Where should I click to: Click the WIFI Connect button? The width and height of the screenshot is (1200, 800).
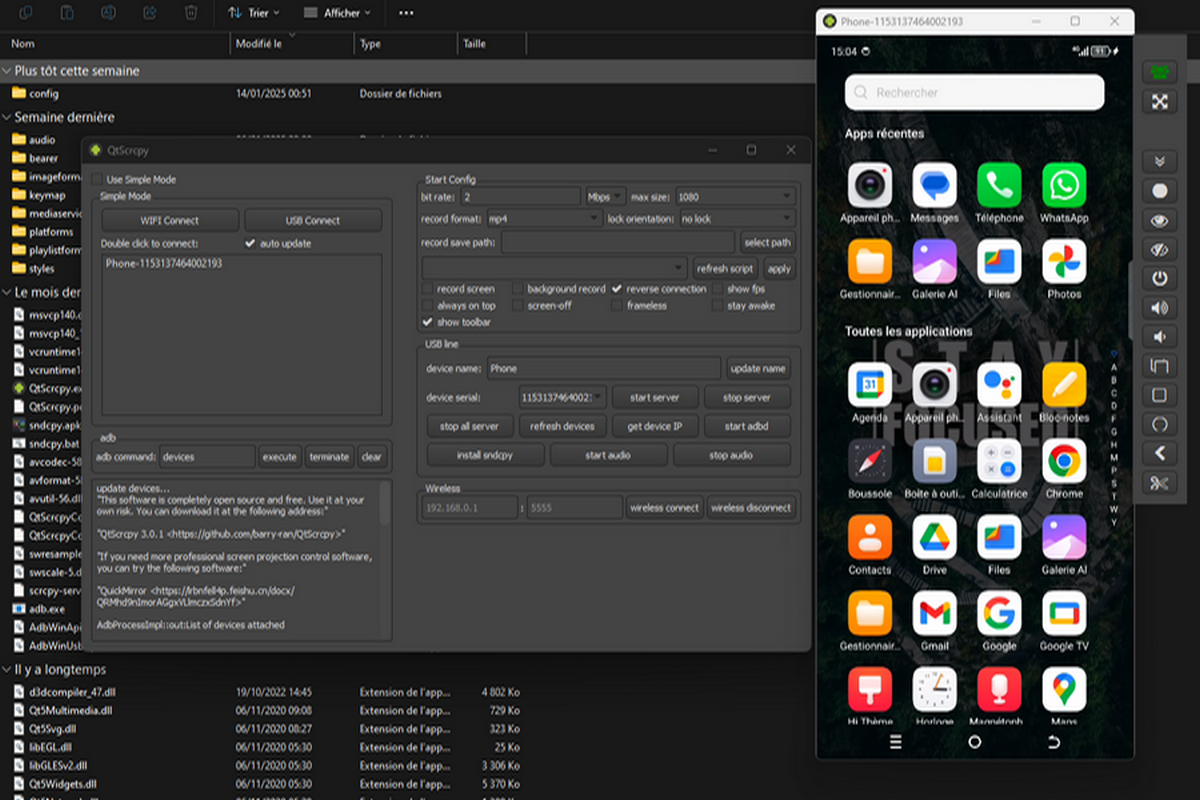pos(170,220)
